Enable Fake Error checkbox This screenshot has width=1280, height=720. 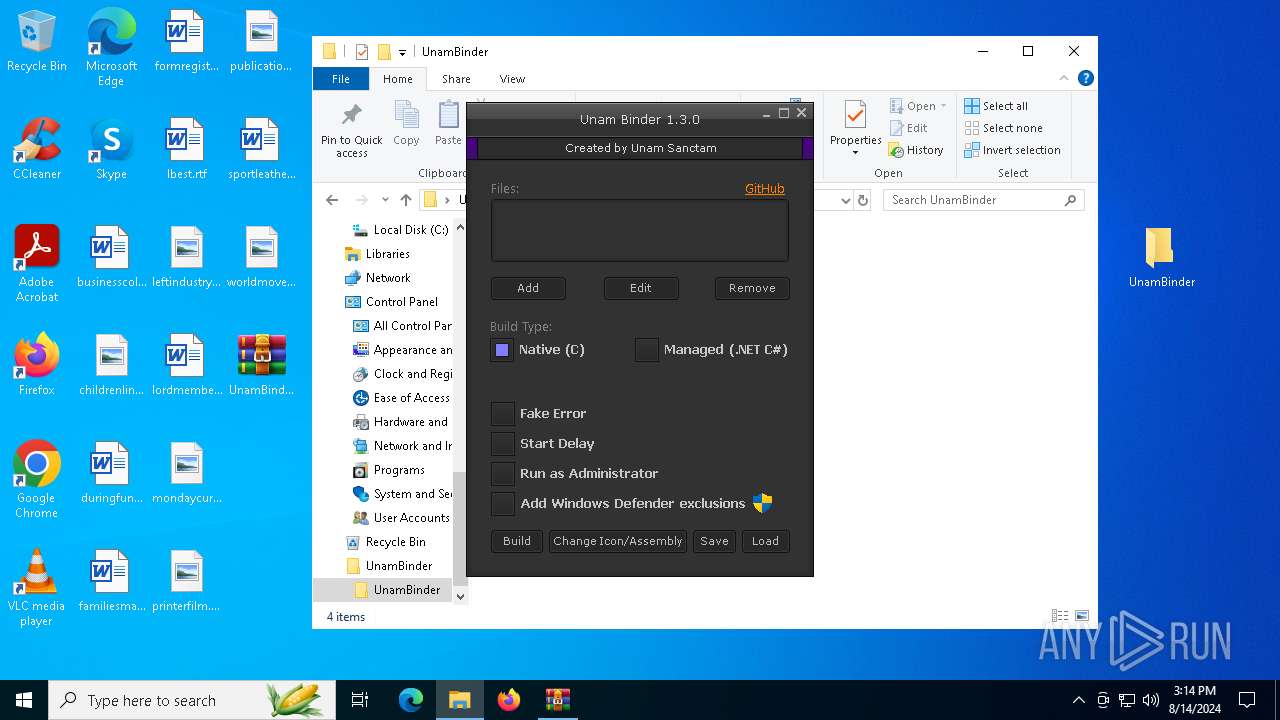pyautogui.click(x=503, y=413)
